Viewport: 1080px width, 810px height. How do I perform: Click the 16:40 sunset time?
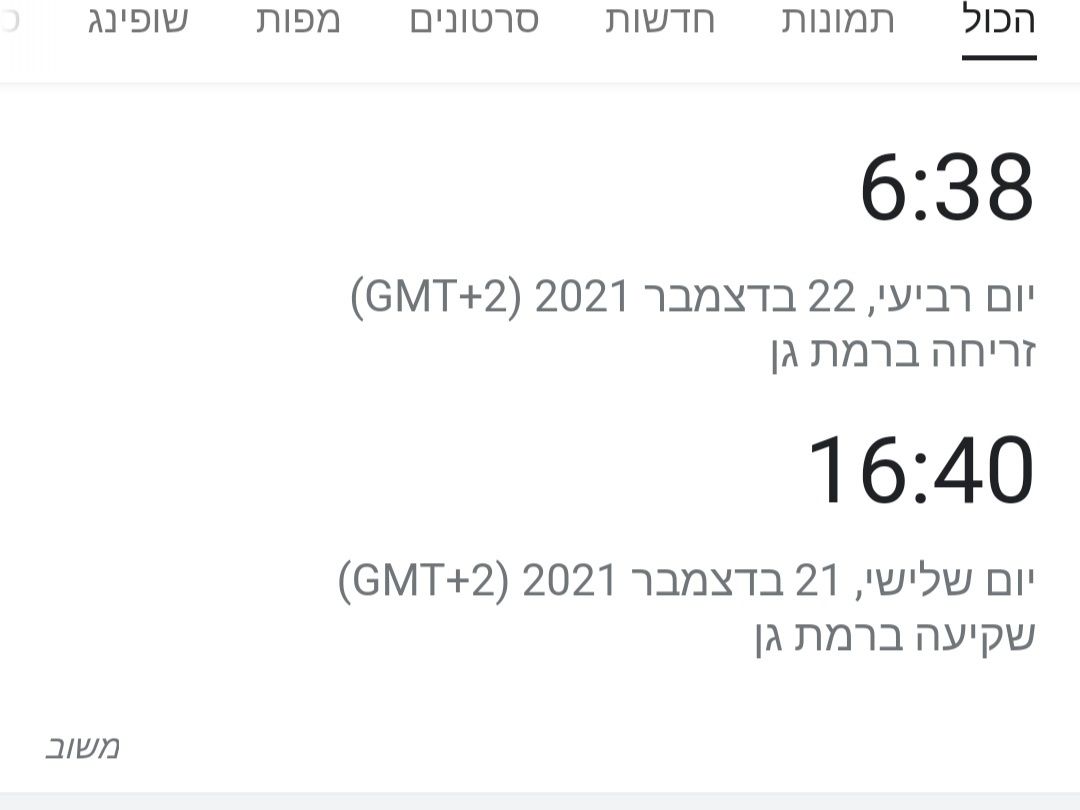920,471
